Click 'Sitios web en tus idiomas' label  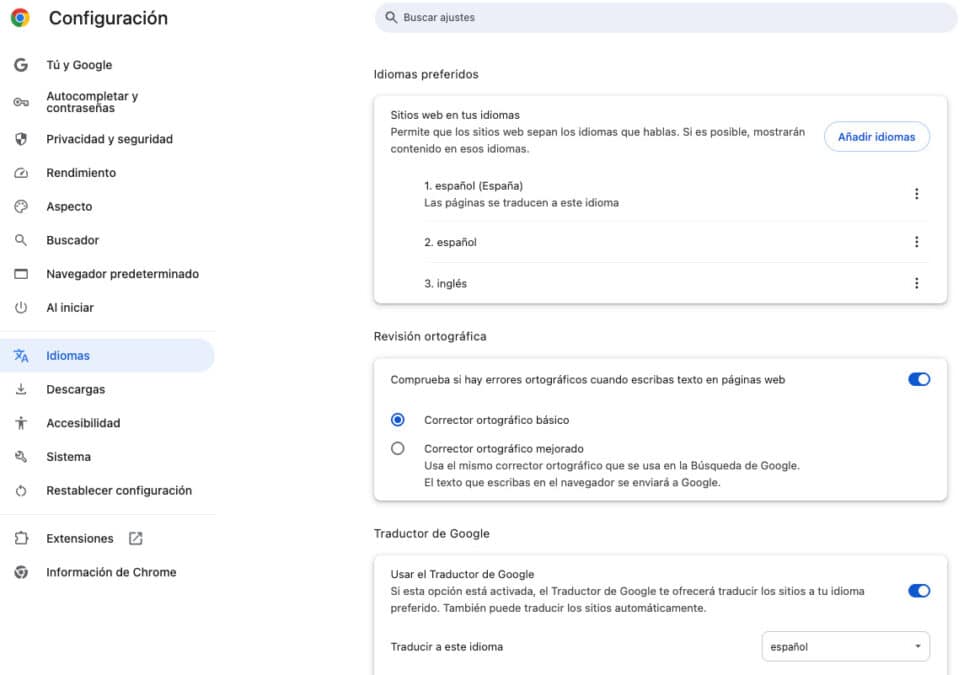click(455, 115)
